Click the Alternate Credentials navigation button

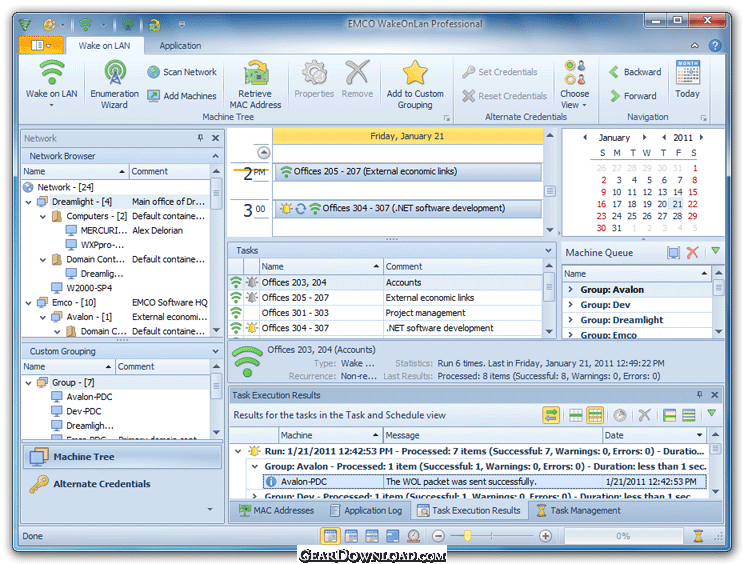coord(122,484)
